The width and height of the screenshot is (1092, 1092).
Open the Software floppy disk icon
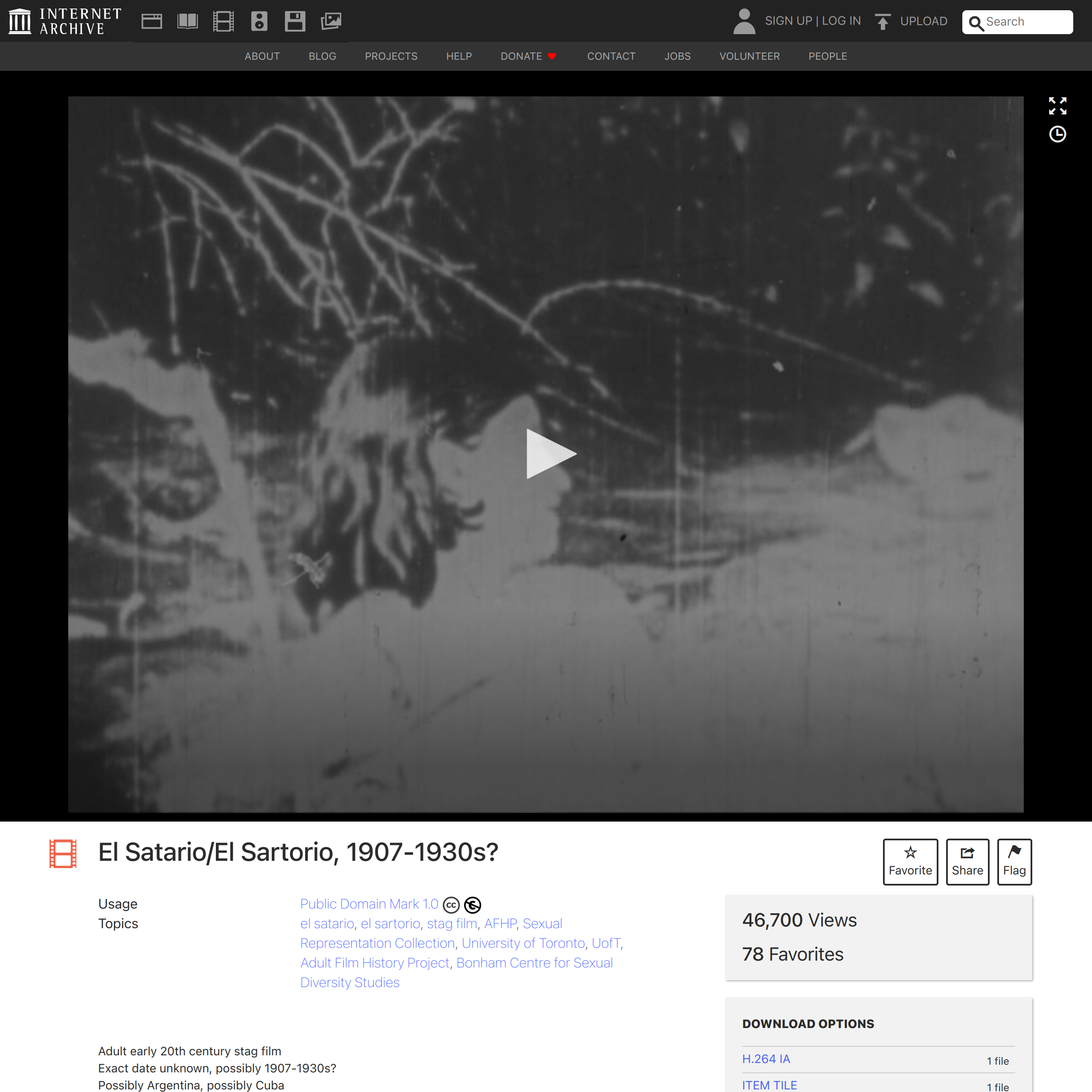click(294, 21)
